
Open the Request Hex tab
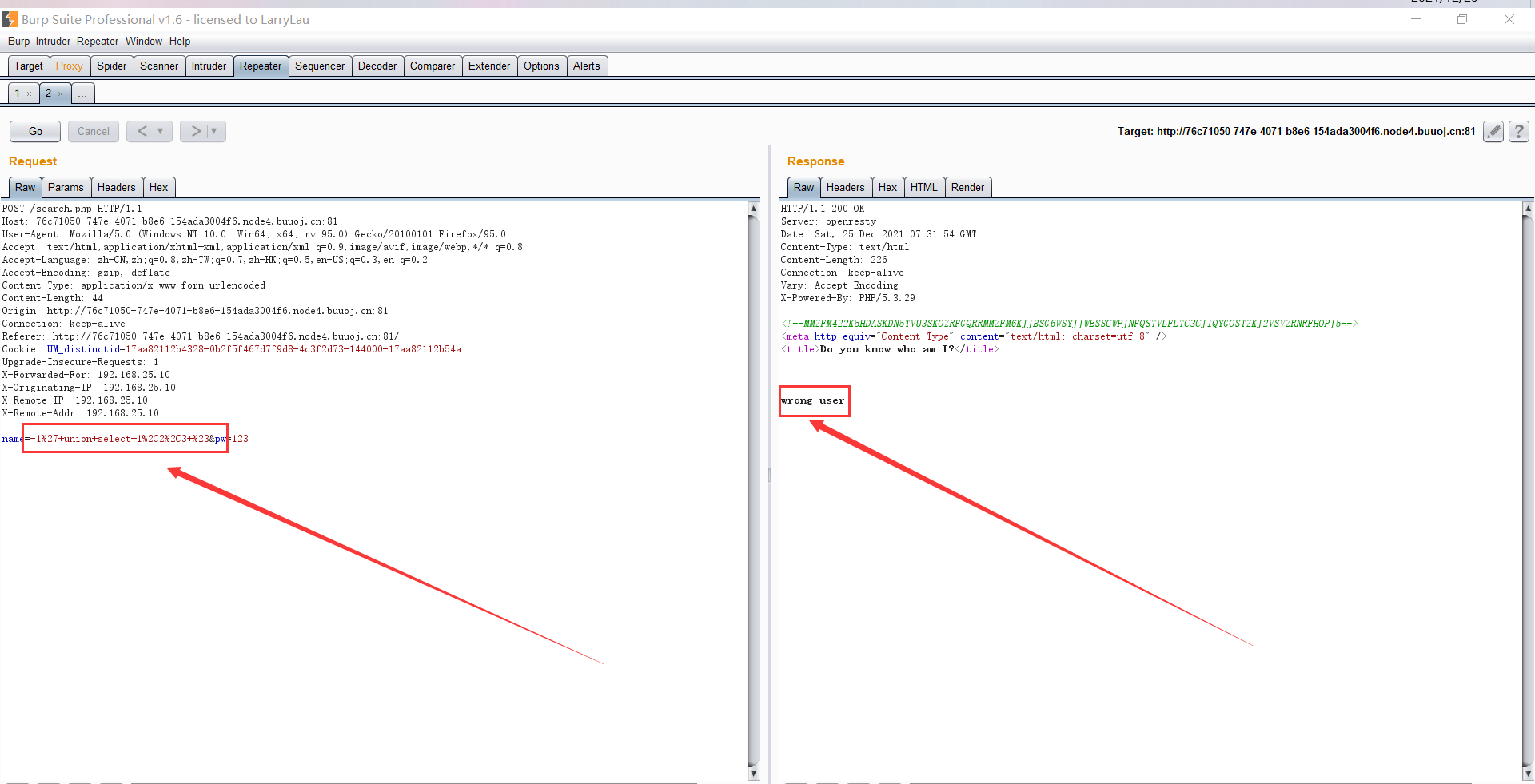tap(159, 188)
